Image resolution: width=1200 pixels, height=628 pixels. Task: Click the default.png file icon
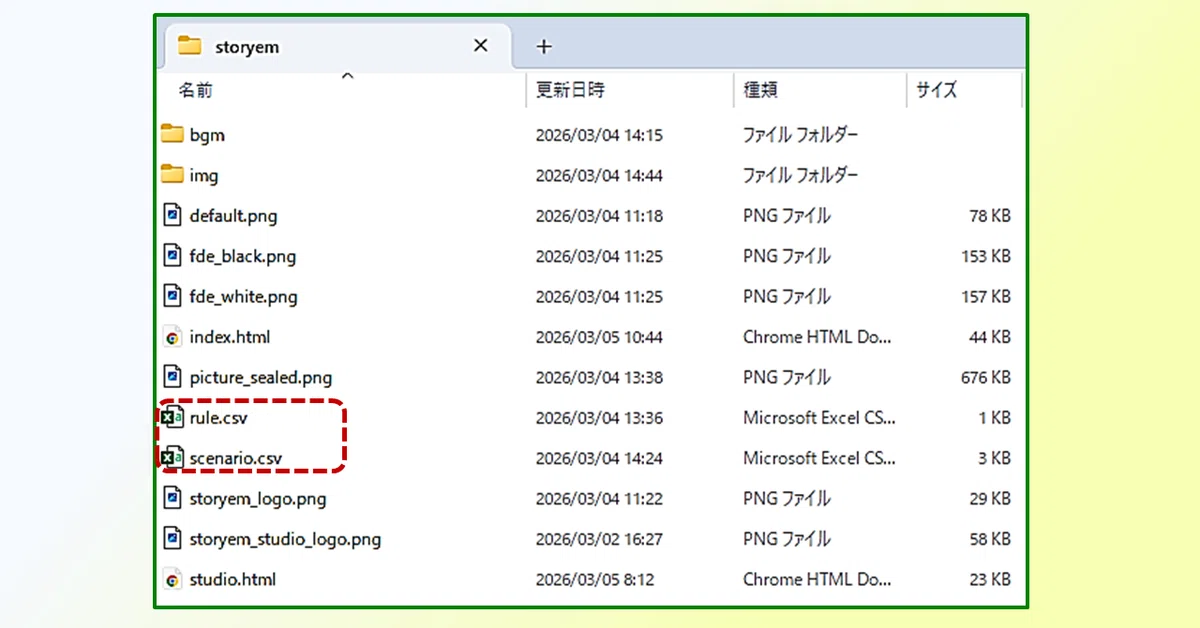pyautogui.click(x=172, y=215)
